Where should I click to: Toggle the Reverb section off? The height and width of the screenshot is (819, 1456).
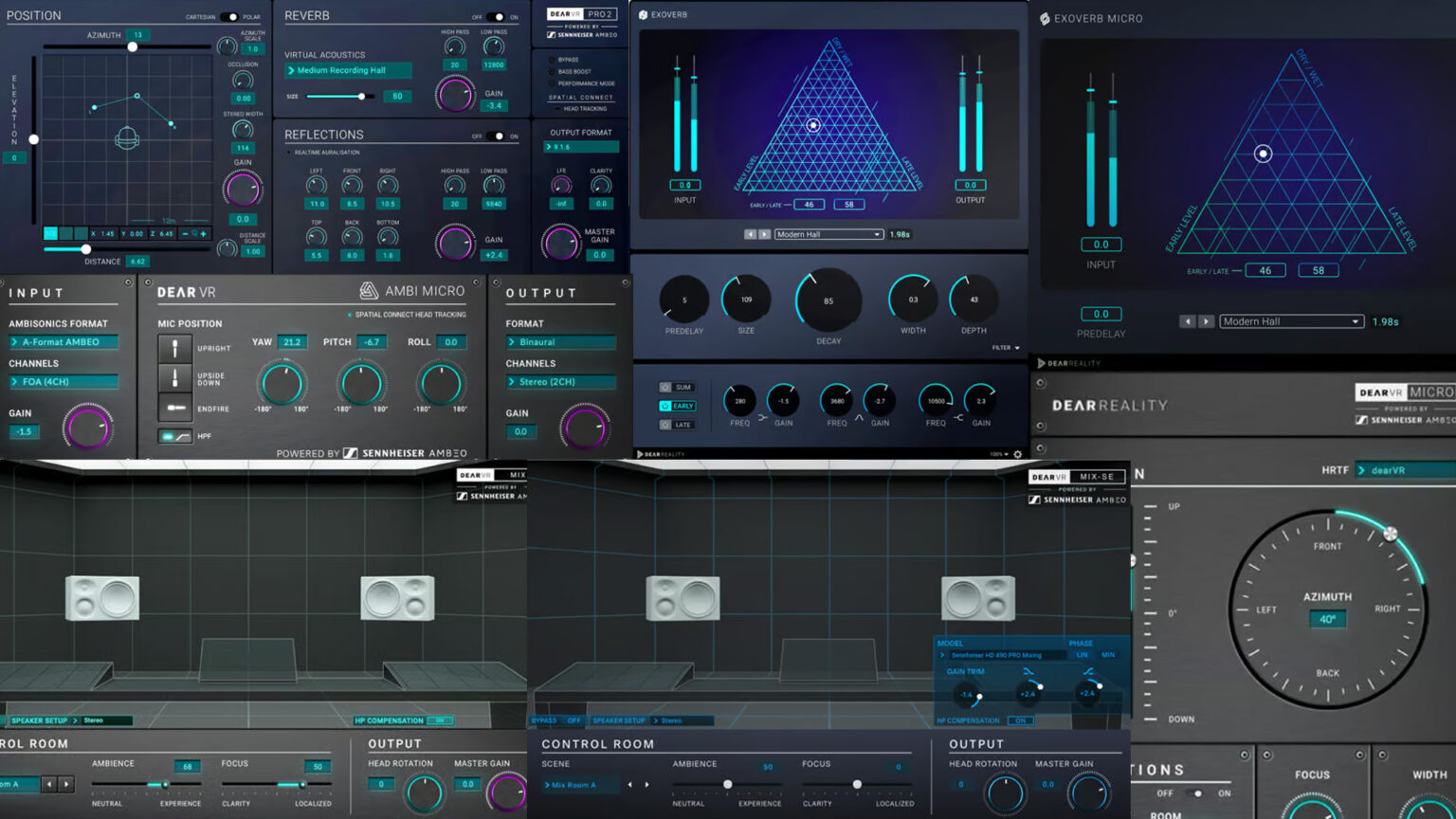[491, 16]
